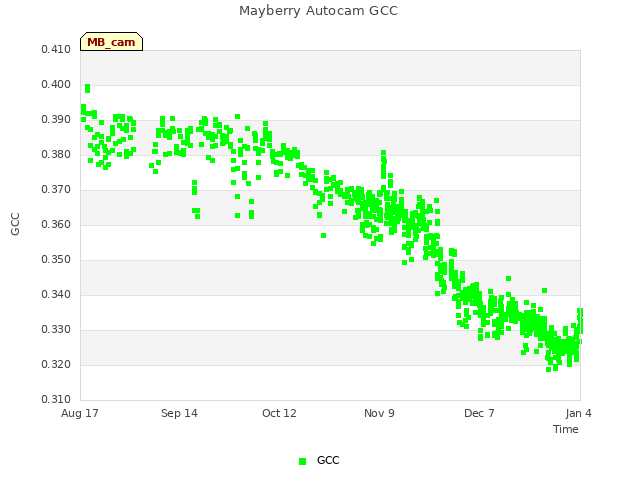Select the 0.330 y-axis label
This screenshot has height=480, width=640.
56,329
